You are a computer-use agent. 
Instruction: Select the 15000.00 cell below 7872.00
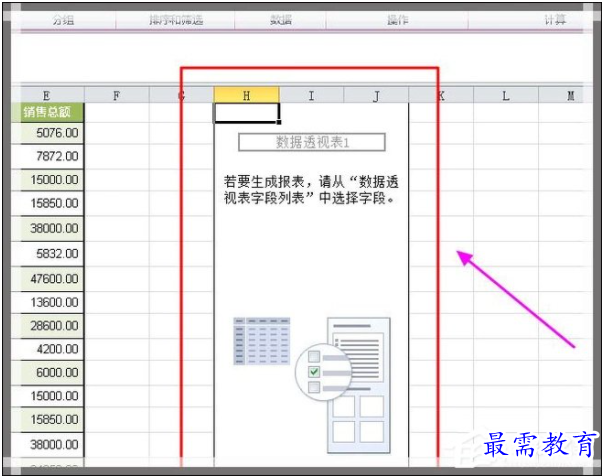[x=48, y=180]
